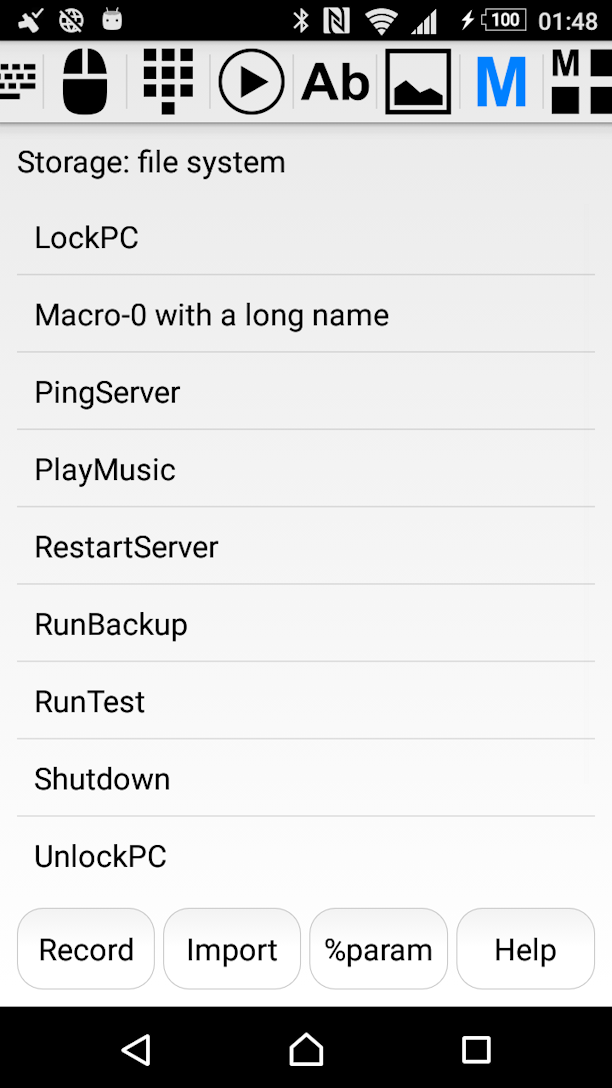612x1088 pixels.
Task: Select the RunBackup macro
Action: point(306,624)
